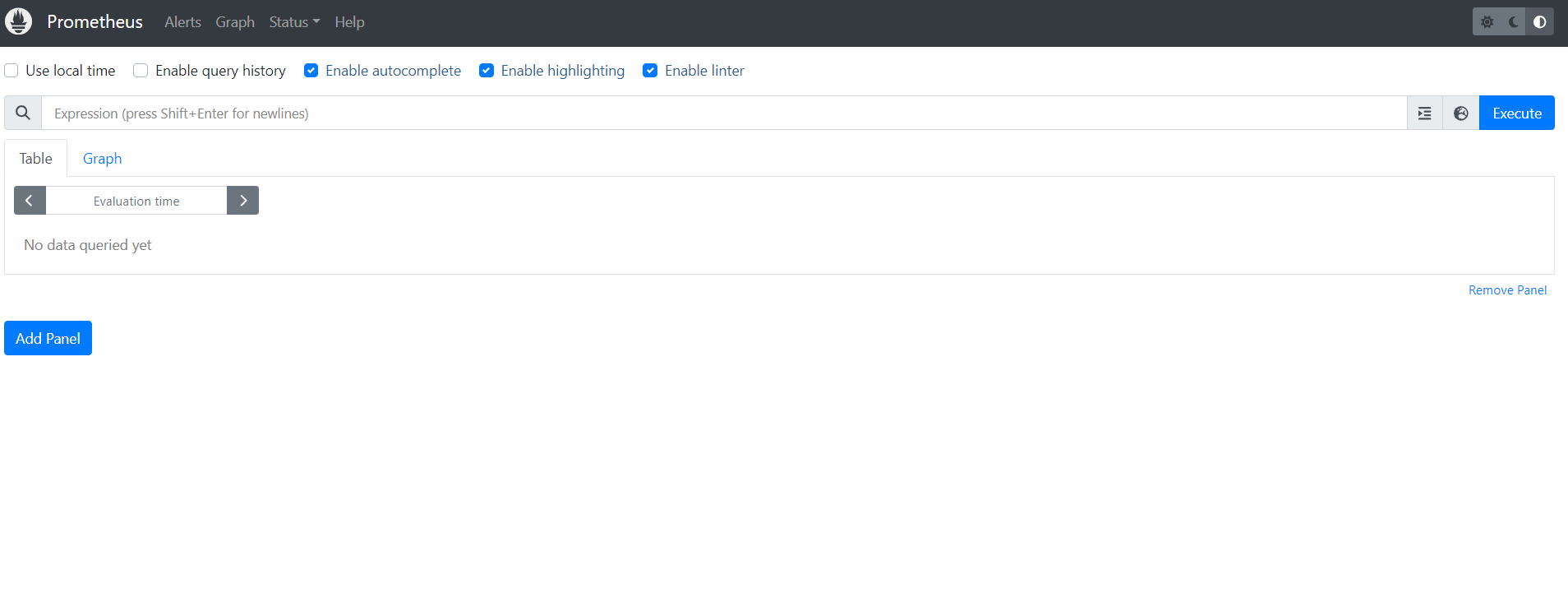The image size is (1568, 593).
Task: Click the Evaluation time input field
Action: point(136,201)
